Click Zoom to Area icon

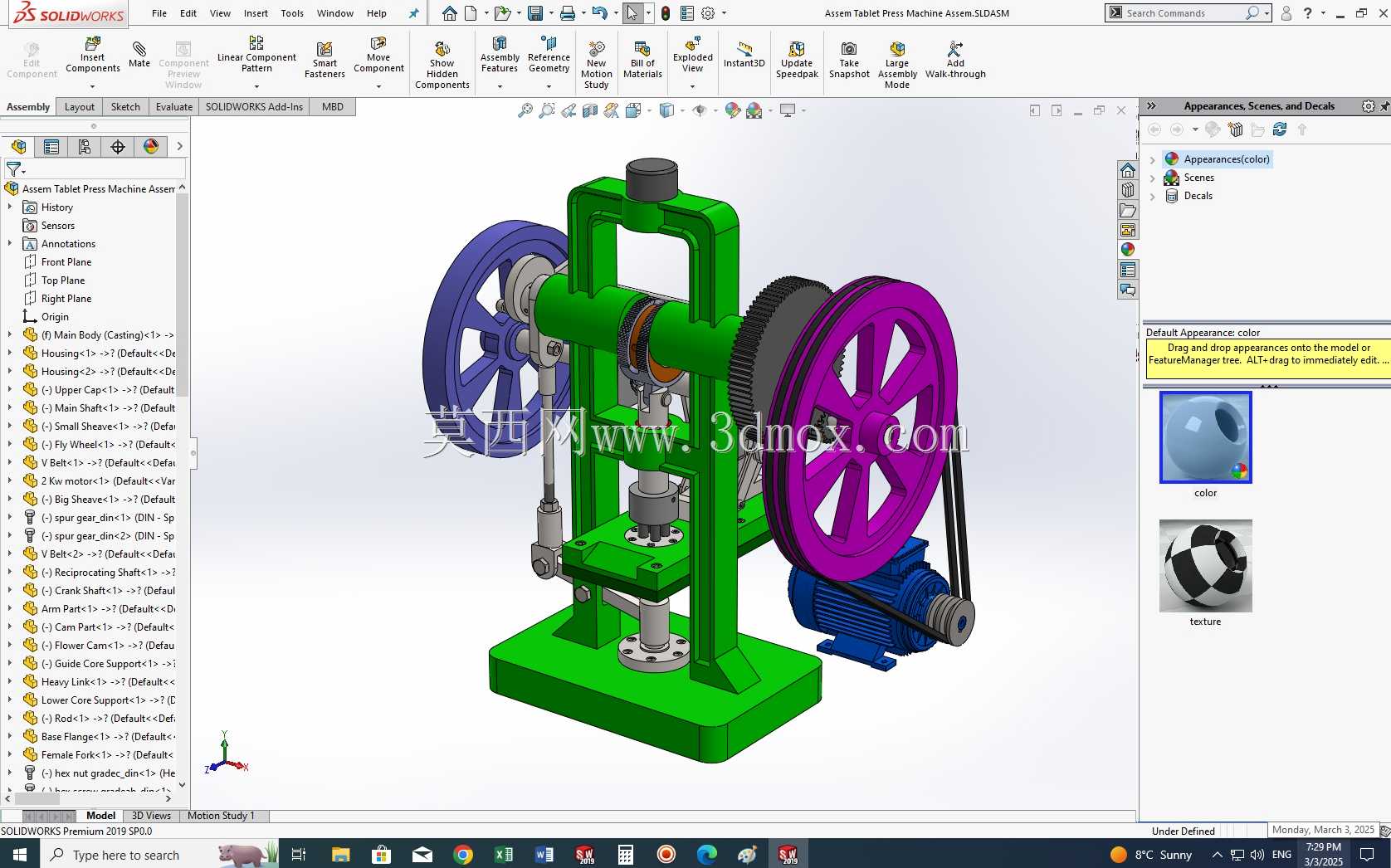point(546,110)
